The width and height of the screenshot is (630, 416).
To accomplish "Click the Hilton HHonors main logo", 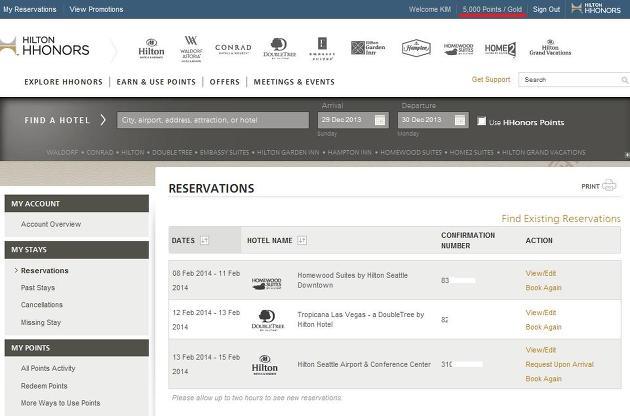I will 45,46.
